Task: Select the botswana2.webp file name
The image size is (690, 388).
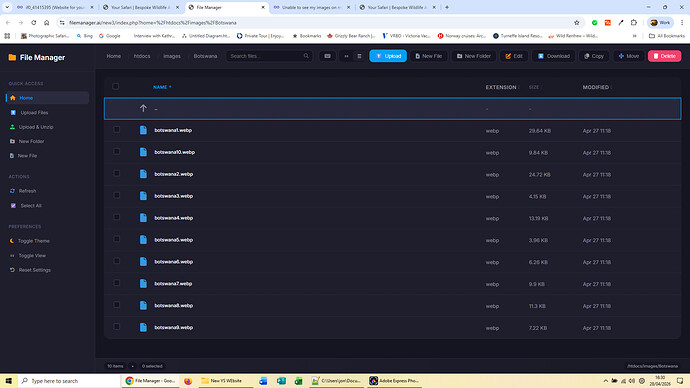Action: (173, 174)
